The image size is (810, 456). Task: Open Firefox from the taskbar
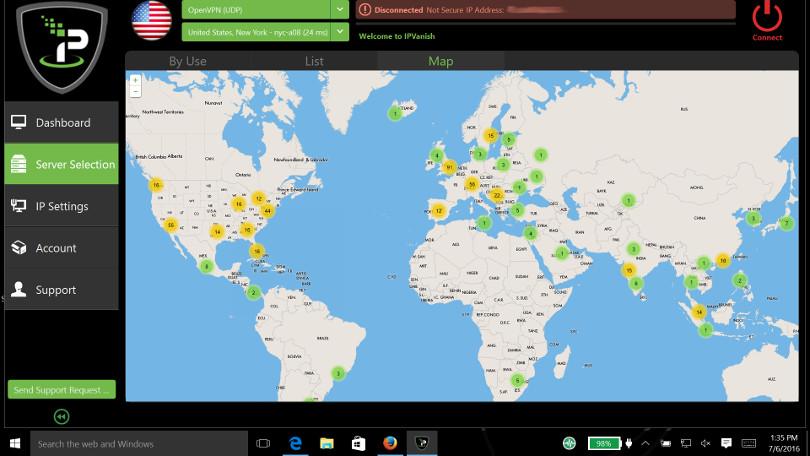point(390,443)
